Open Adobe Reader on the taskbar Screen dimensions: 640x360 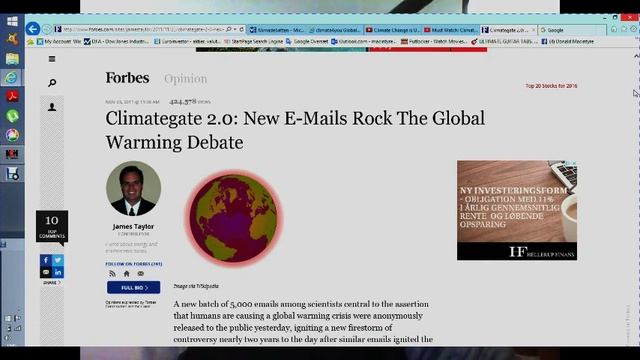[12, 96]
